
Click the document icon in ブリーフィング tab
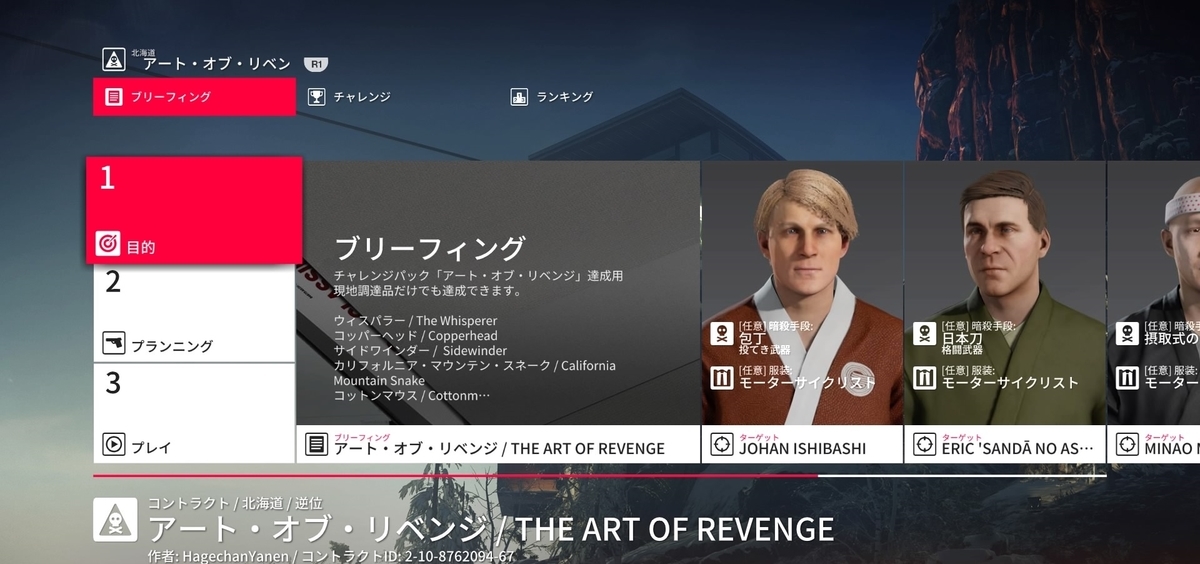coord(114,97)
